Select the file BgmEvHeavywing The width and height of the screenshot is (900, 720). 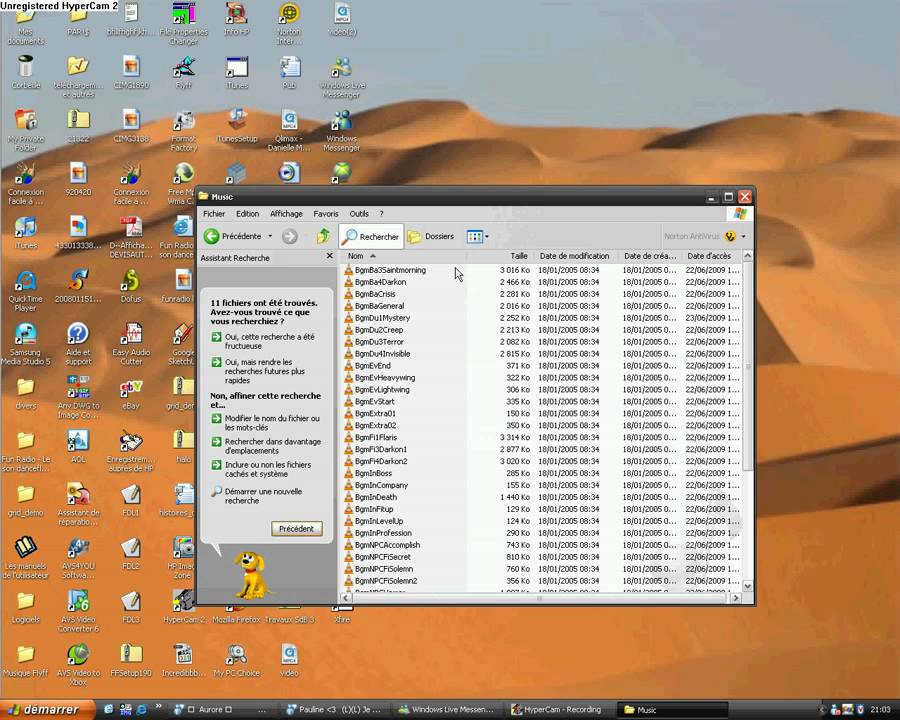click(x=385, y=377)
